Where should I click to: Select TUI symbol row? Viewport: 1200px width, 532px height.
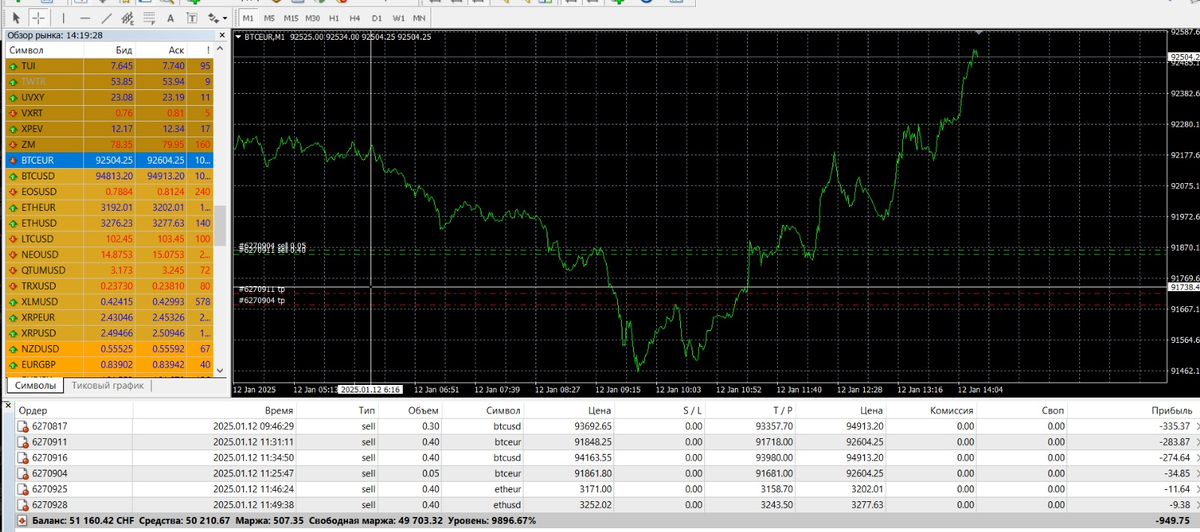(108, 65)
